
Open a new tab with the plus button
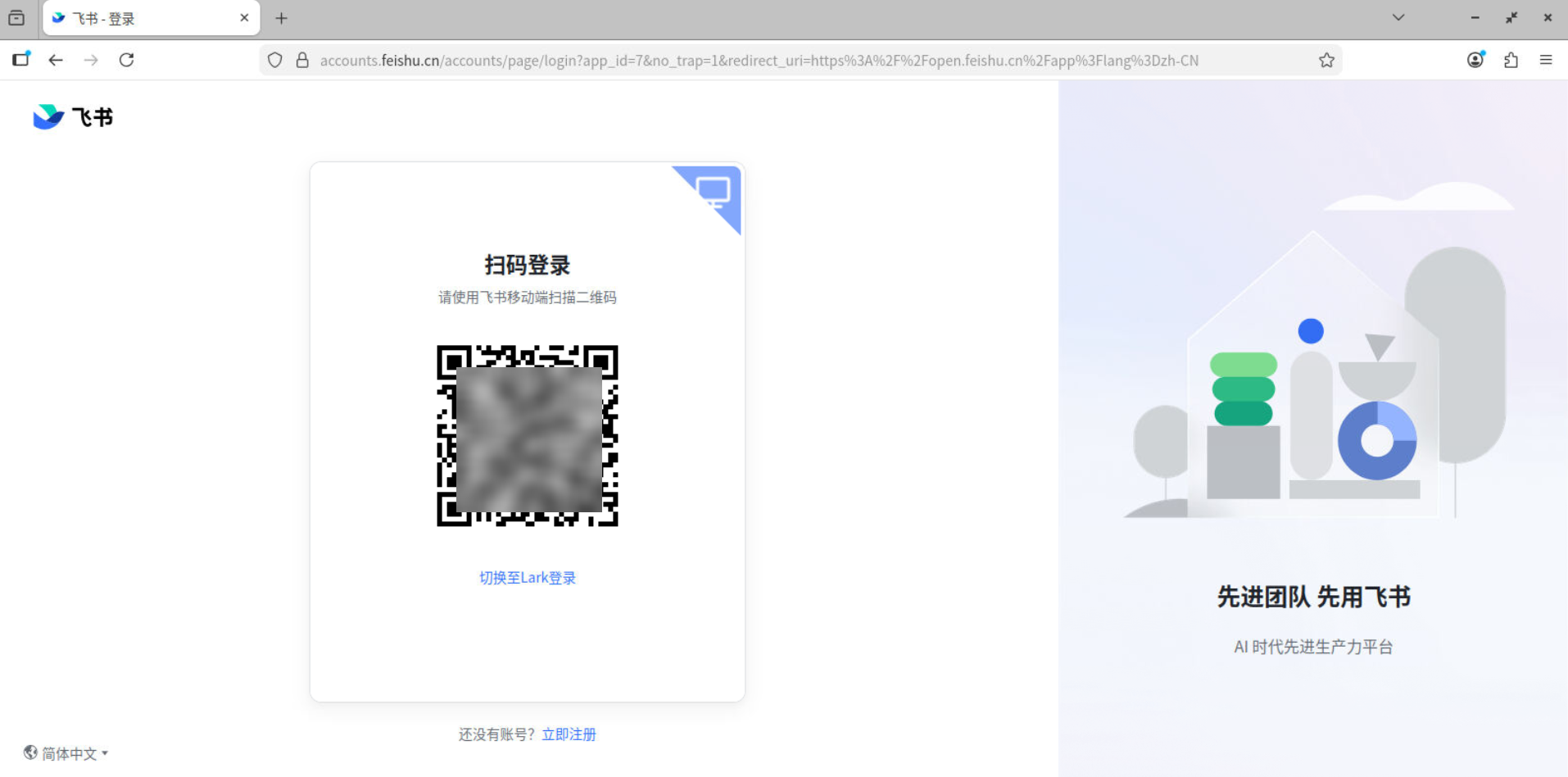point(281,18)
